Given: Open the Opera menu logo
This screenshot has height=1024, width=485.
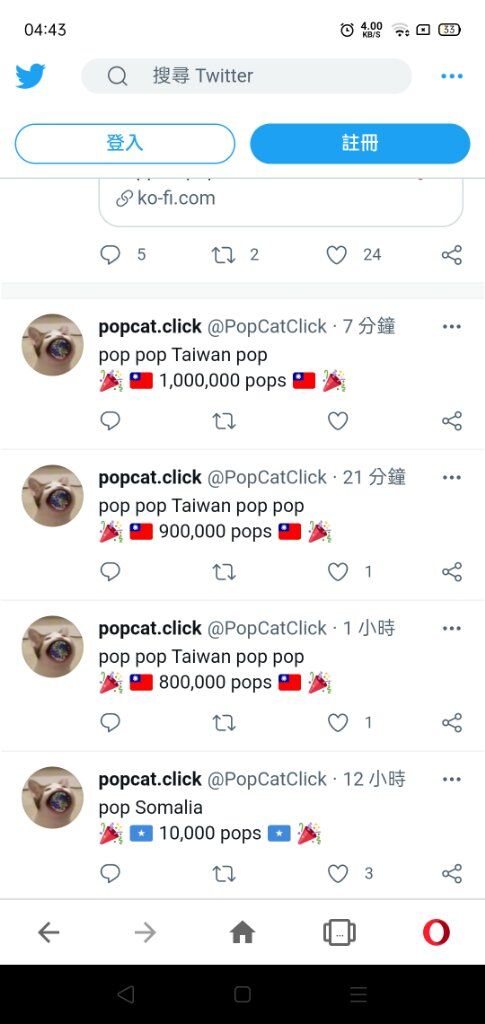Looking at the screenshot, I should click(436, 932).
